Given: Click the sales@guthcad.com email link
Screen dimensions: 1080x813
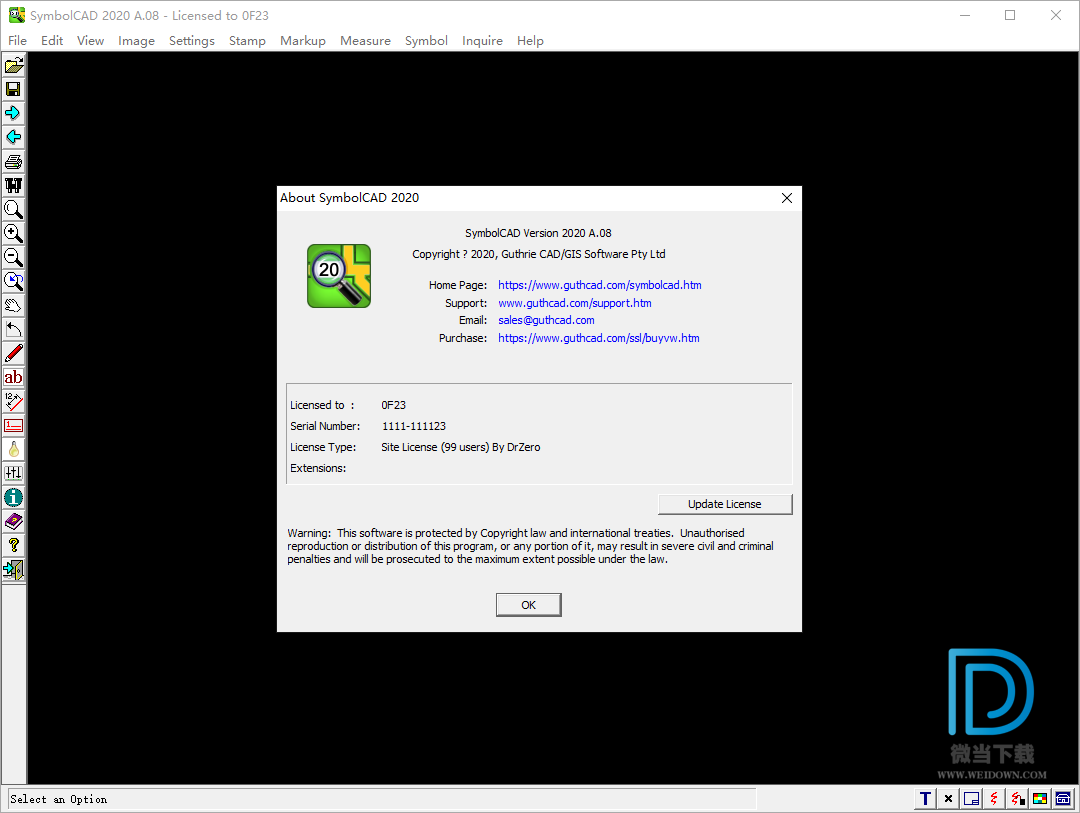Looking at the screenshot, I should pyautogui.click(x=546, y=320).
